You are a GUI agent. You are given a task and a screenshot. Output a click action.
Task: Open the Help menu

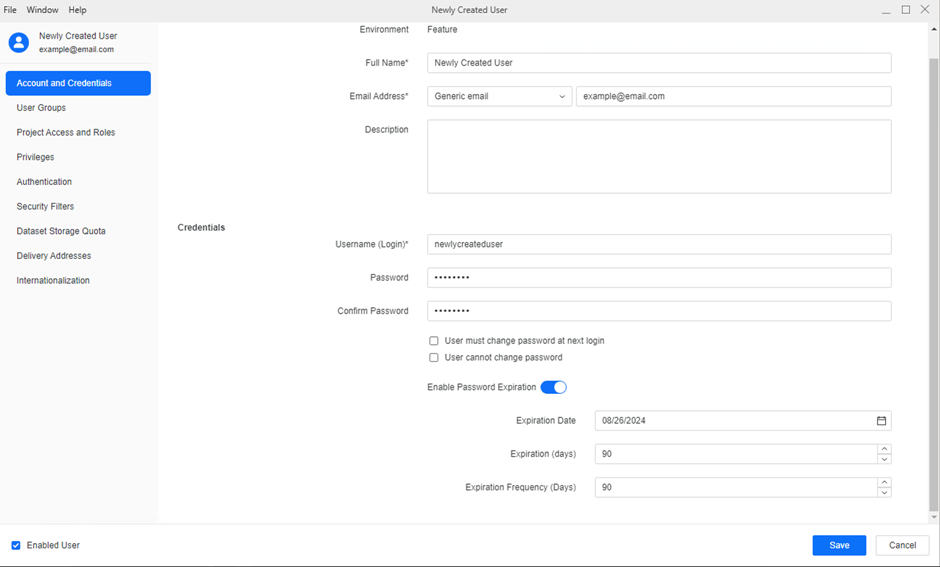pos(77,10)
